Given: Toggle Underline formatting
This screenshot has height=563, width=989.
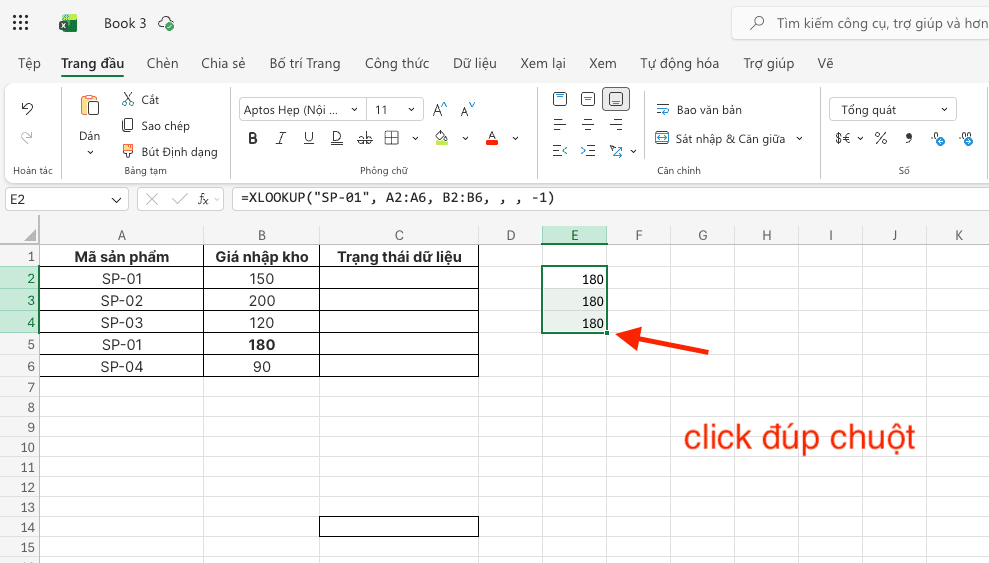Looking at the screenshot, I should coord(308,138).
